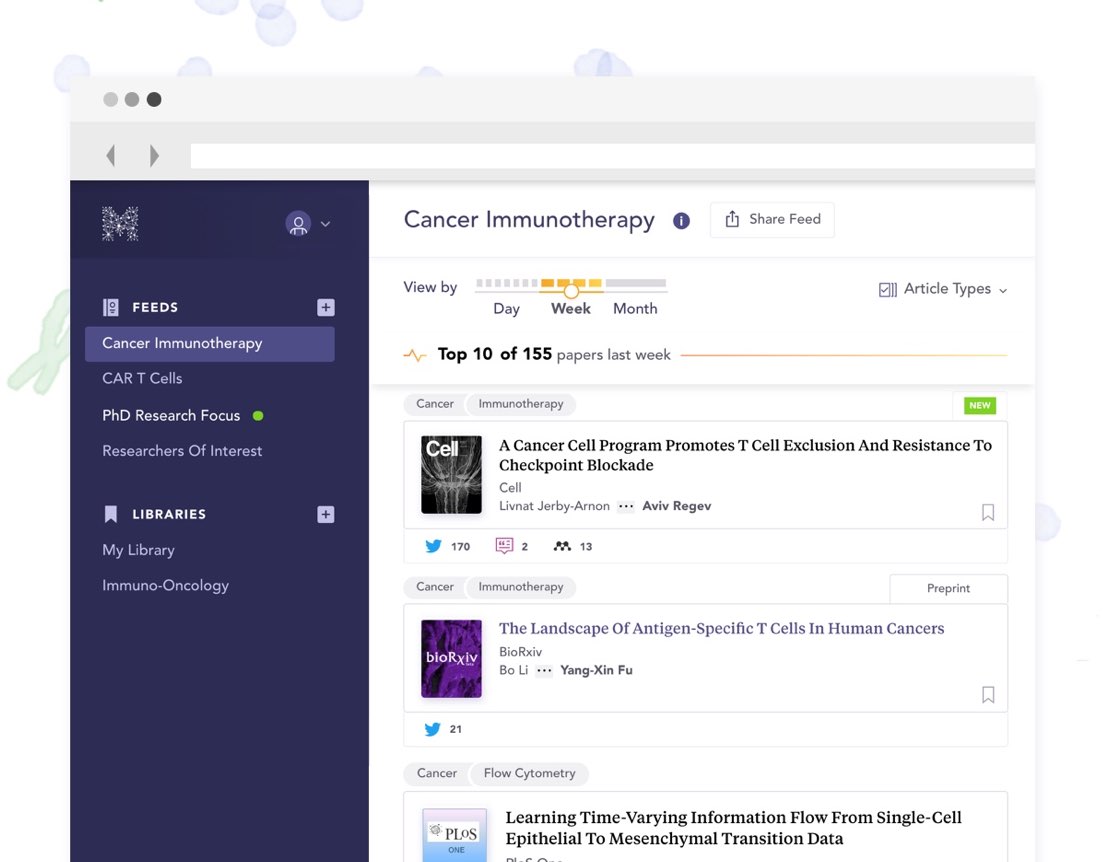
Task: Add a new library with plus icon
Action: pos(325,515)
